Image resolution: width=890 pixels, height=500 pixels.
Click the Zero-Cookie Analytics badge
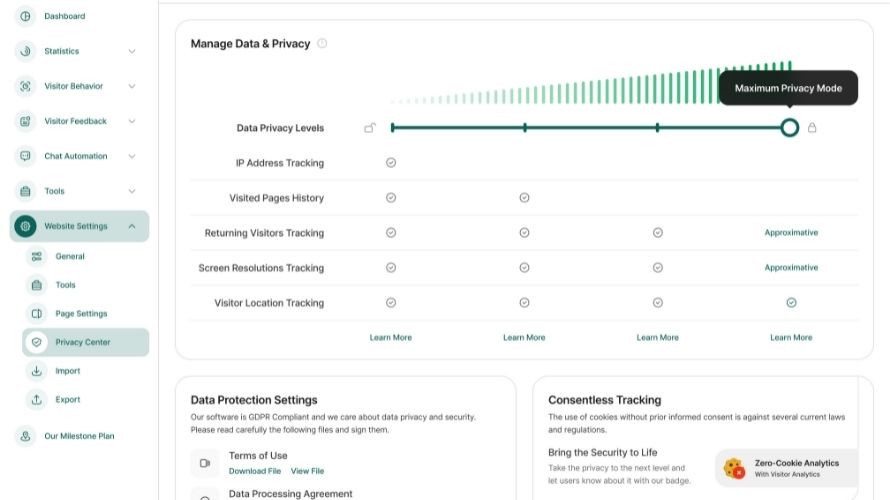click(787, 468)
